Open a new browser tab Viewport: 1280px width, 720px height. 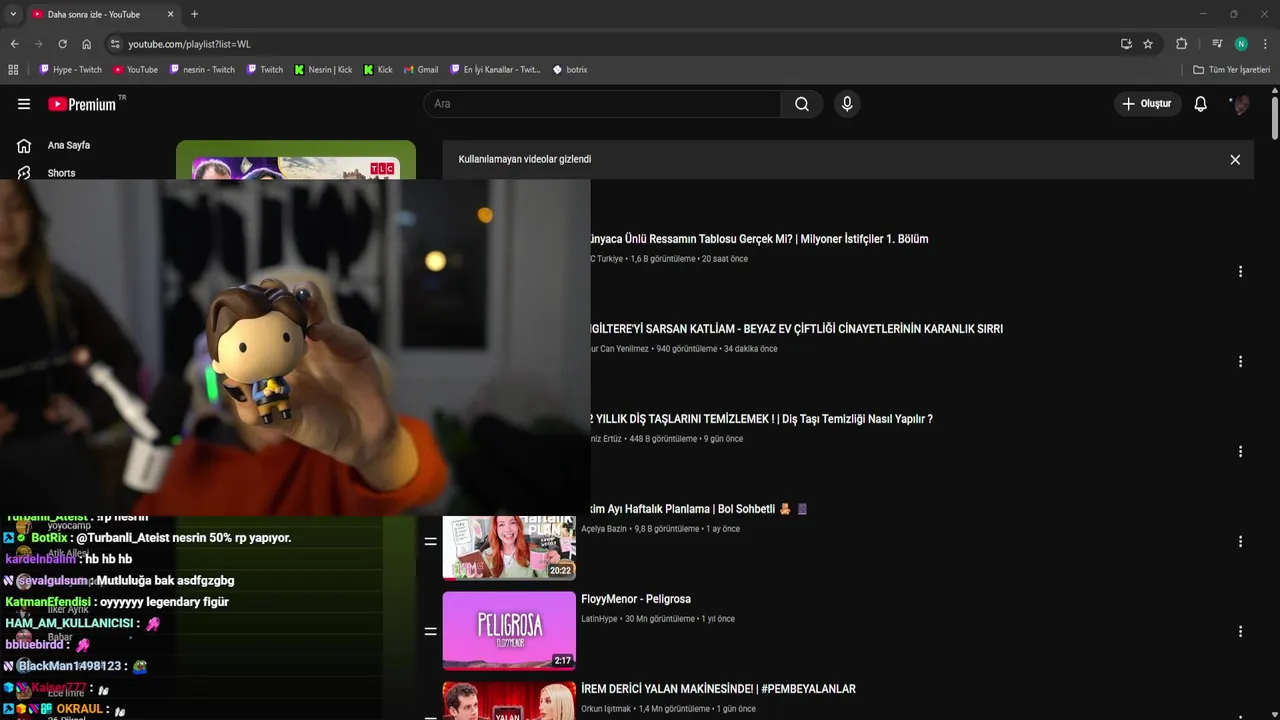194,14
